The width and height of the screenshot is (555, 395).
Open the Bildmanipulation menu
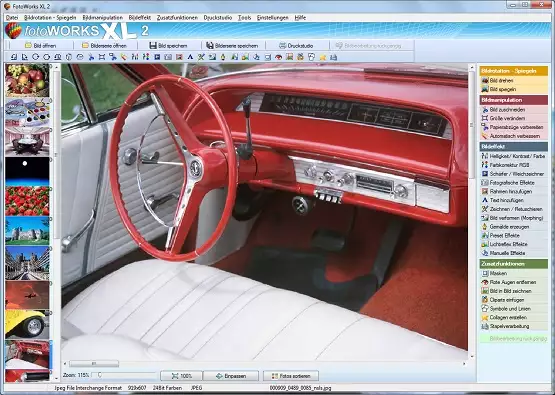click(103, 17)
